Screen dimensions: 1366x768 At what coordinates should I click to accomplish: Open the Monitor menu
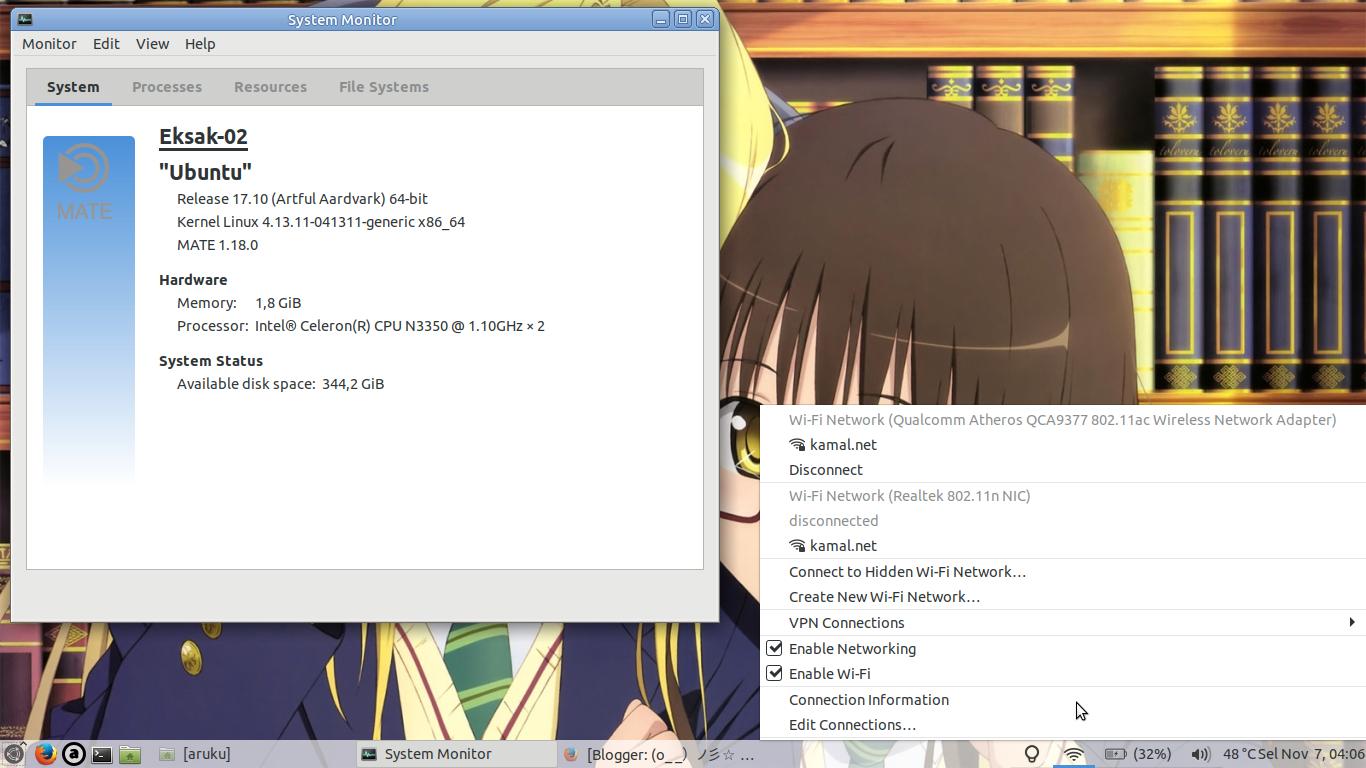tap(49, 44)
